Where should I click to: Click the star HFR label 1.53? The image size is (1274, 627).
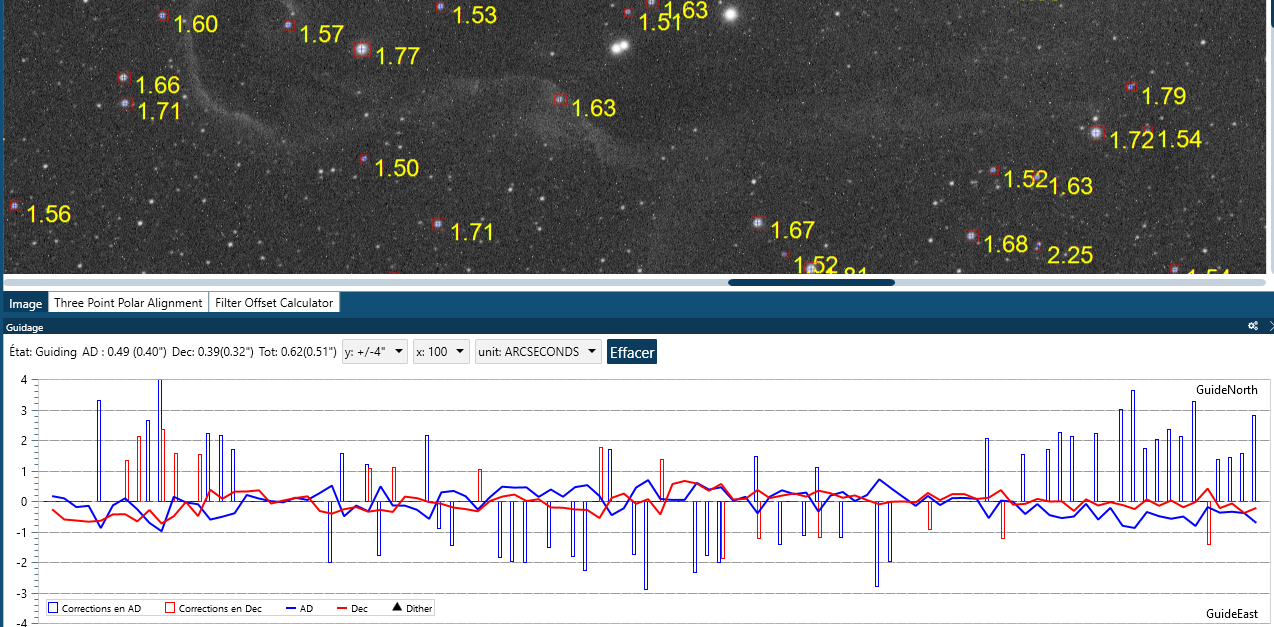tap(475, 15)
